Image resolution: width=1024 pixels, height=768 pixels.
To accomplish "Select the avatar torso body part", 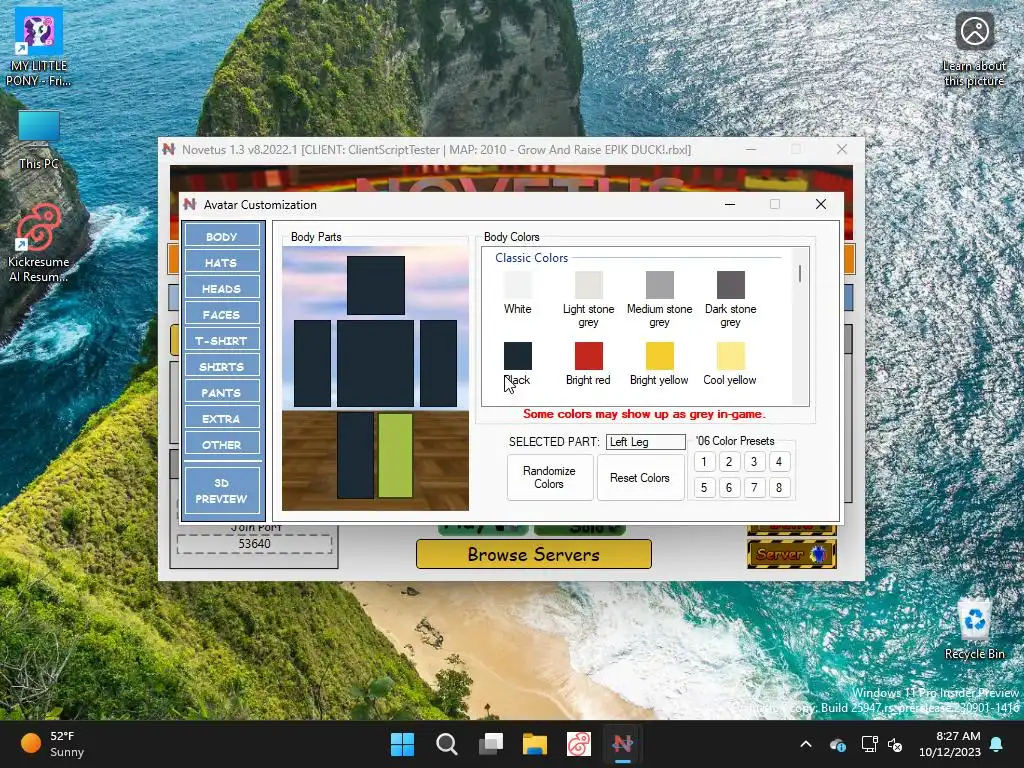I will [x=376, y=363].
